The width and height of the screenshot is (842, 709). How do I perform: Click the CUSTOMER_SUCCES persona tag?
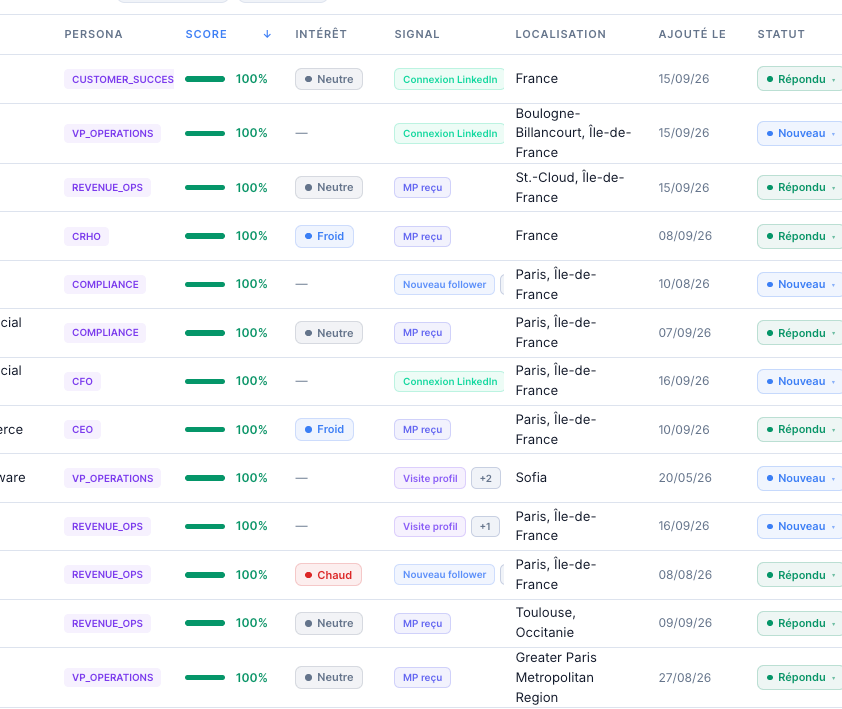coord(119,79)
